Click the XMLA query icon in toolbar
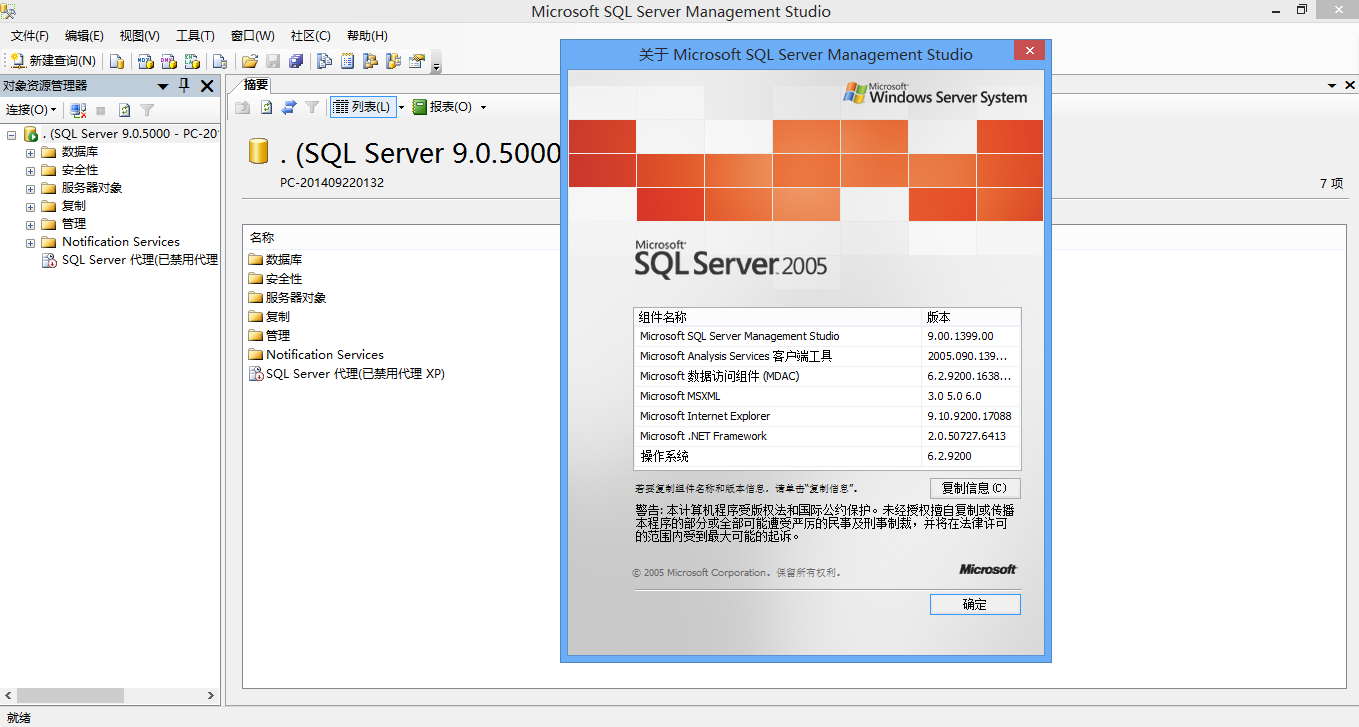Viewport: 1359px width, 727px height. [x=192, y=61]
